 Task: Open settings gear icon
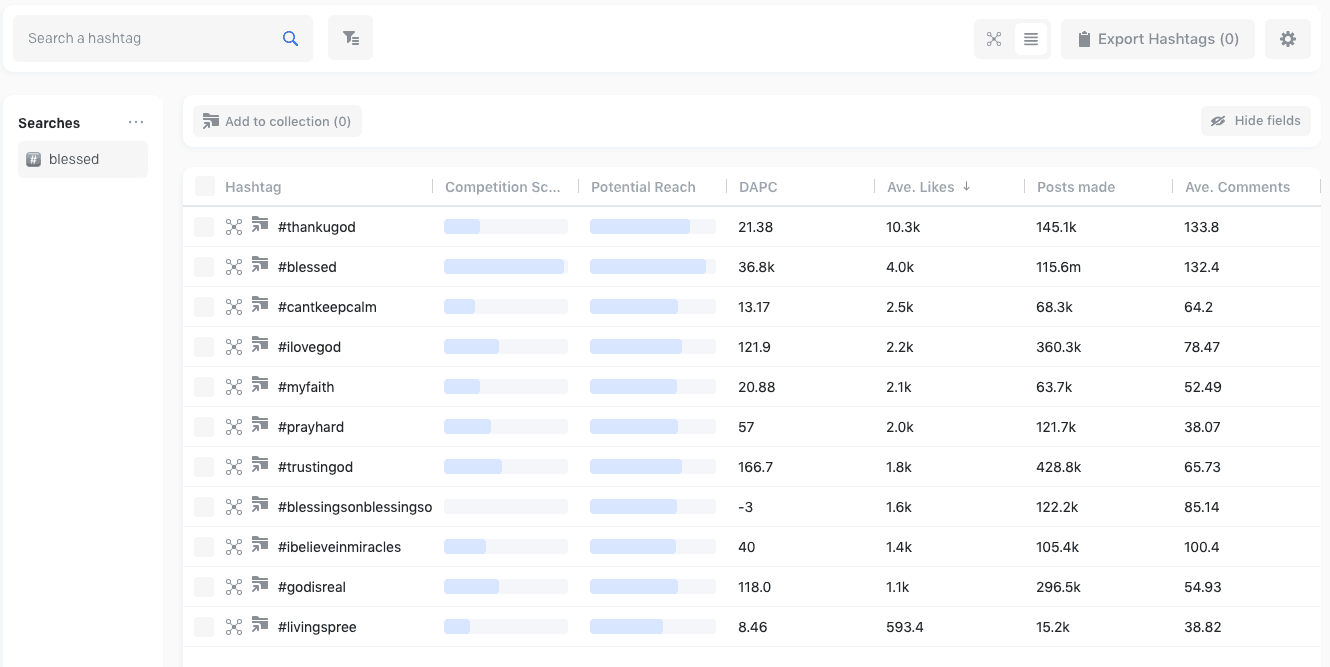(1288, 39)
